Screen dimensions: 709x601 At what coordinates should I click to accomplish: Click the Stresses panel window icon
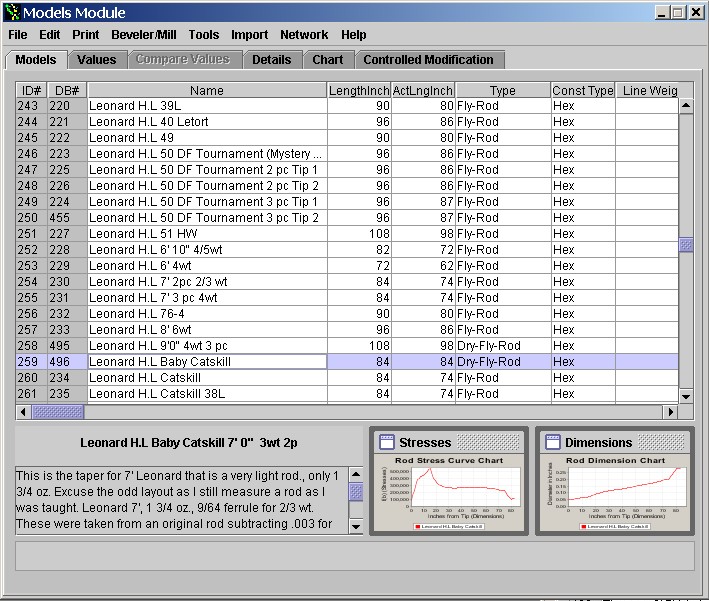[386, 442]
